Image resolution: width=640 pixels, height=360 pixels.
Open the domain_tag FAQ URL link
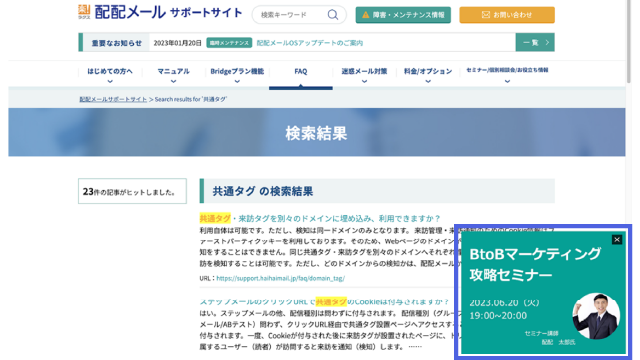[280, 278]
